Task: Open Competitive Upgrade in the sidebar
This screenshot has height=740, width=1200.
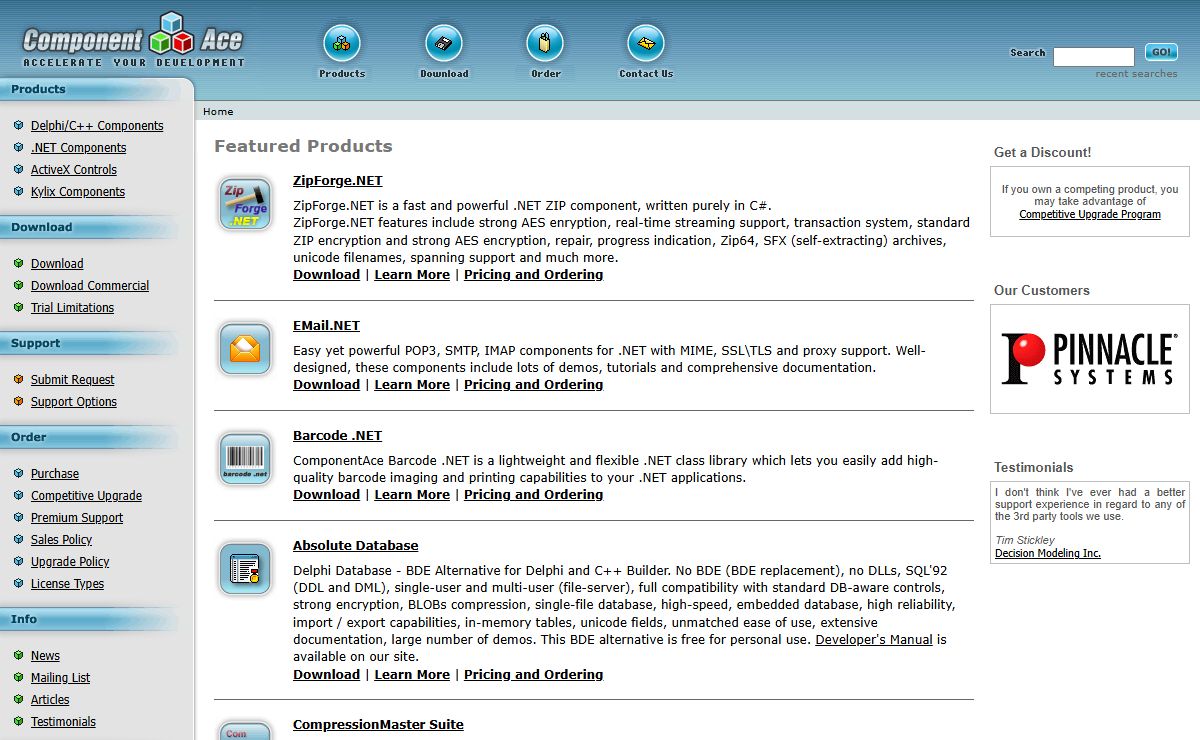Action: coord(86,496)
